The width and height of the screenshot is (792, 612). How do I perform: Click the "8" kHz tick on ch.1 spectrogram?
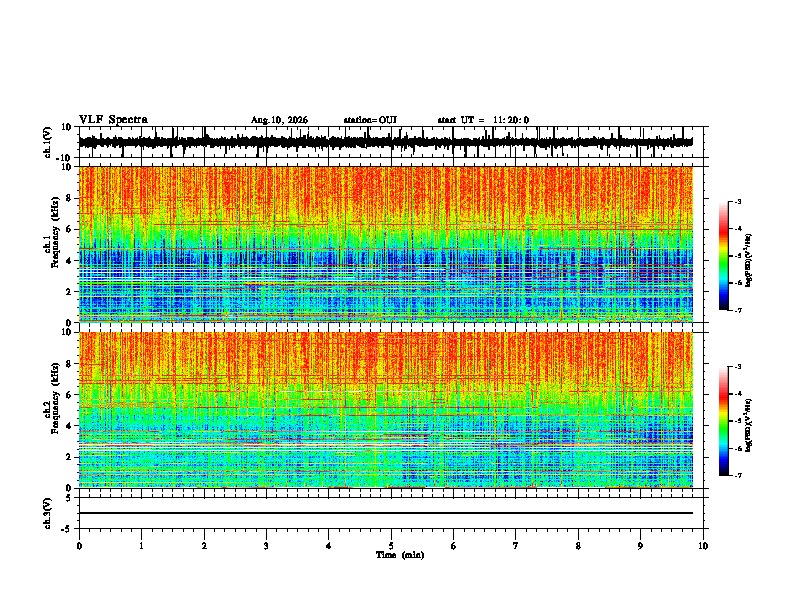click(x=69, y=198)
